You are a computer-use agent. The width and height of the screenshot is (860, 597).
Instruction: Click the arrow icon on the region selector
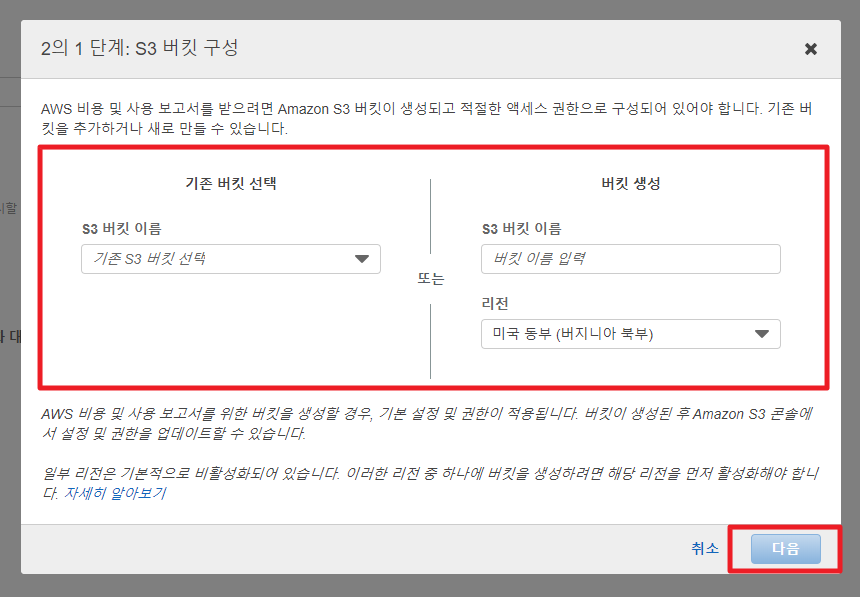click(762, 334)
